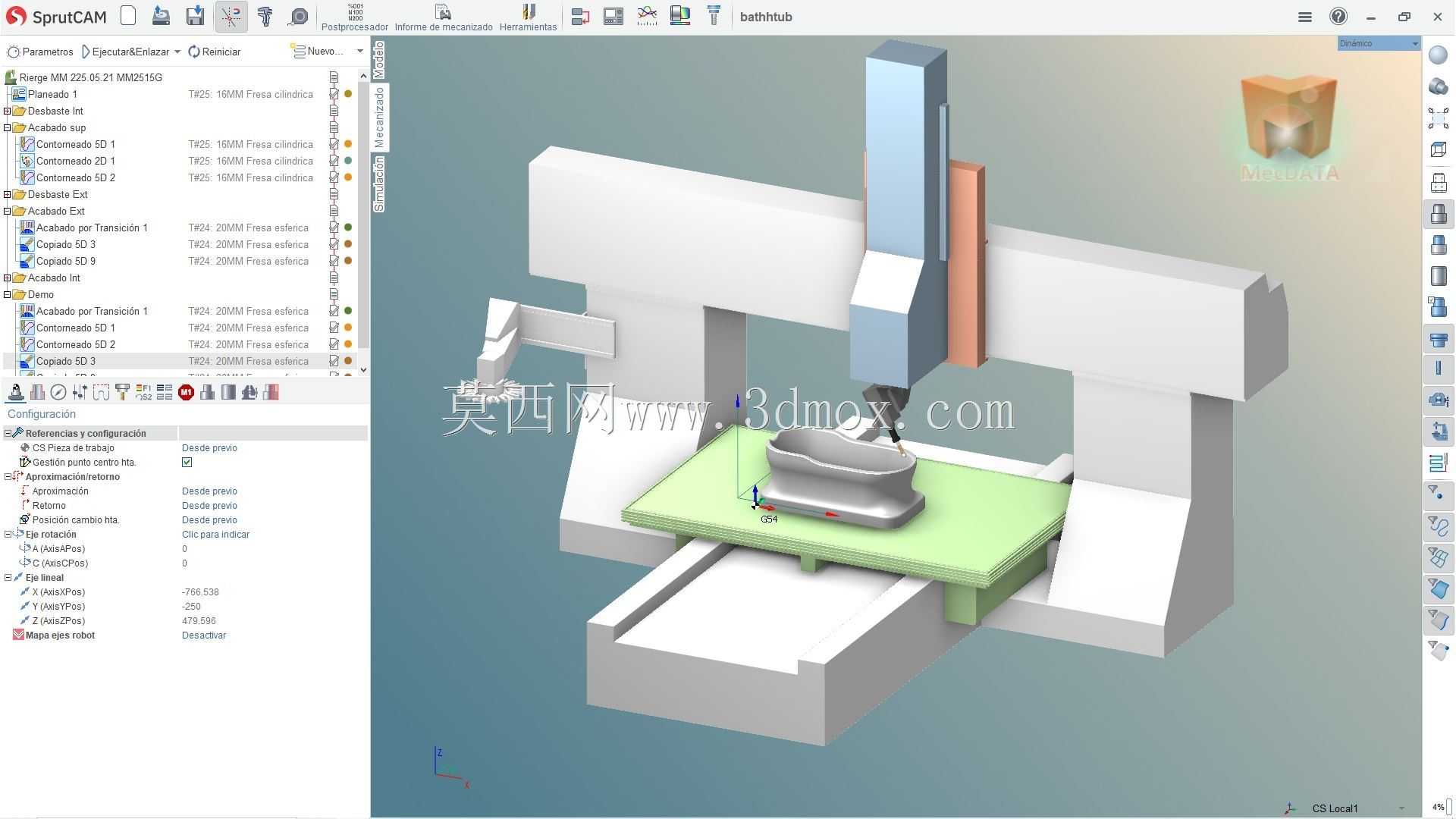
Task: Collapse Referencias y configuración section
Action: (x=8, y=433)
